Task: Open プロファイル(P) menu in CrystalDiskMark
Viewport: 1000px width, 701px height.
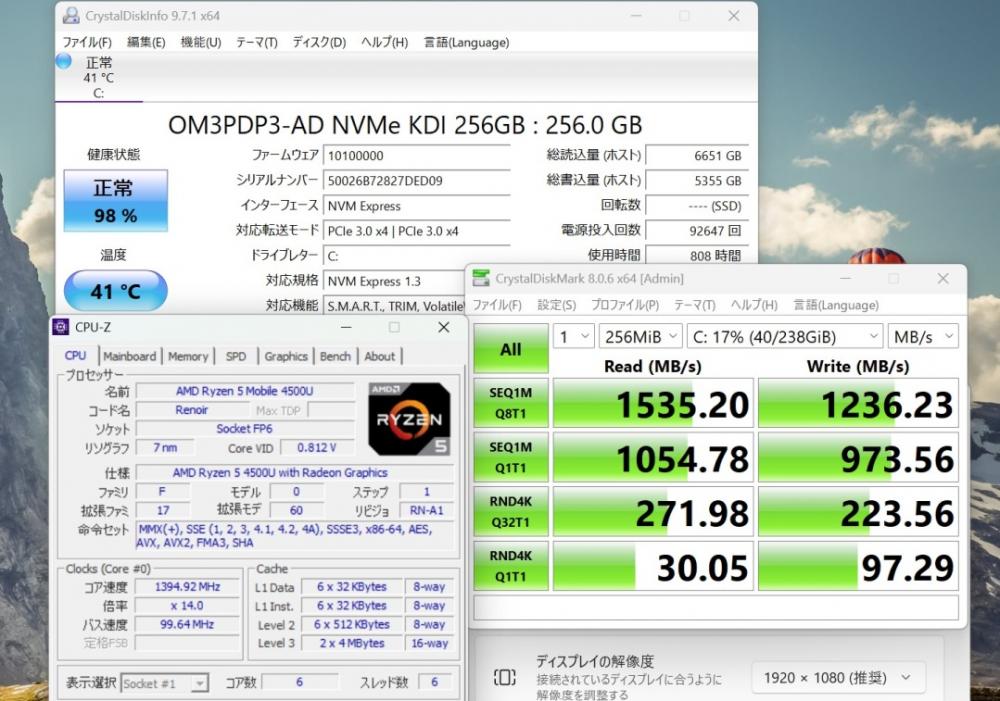Action: click(625, 306)
